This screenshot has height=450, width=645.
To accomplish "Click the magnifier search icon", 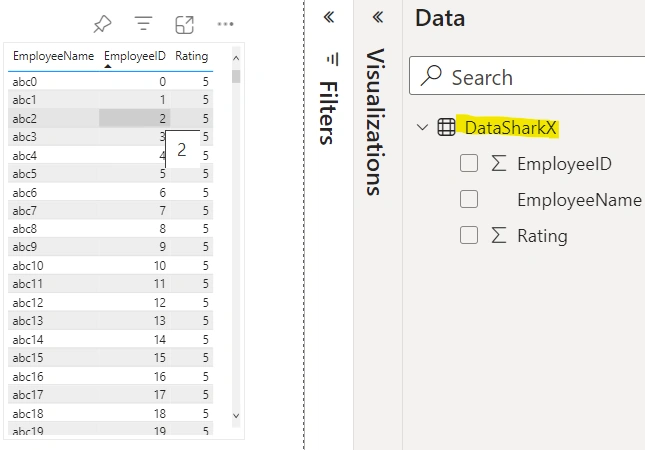I will [431, 76].
